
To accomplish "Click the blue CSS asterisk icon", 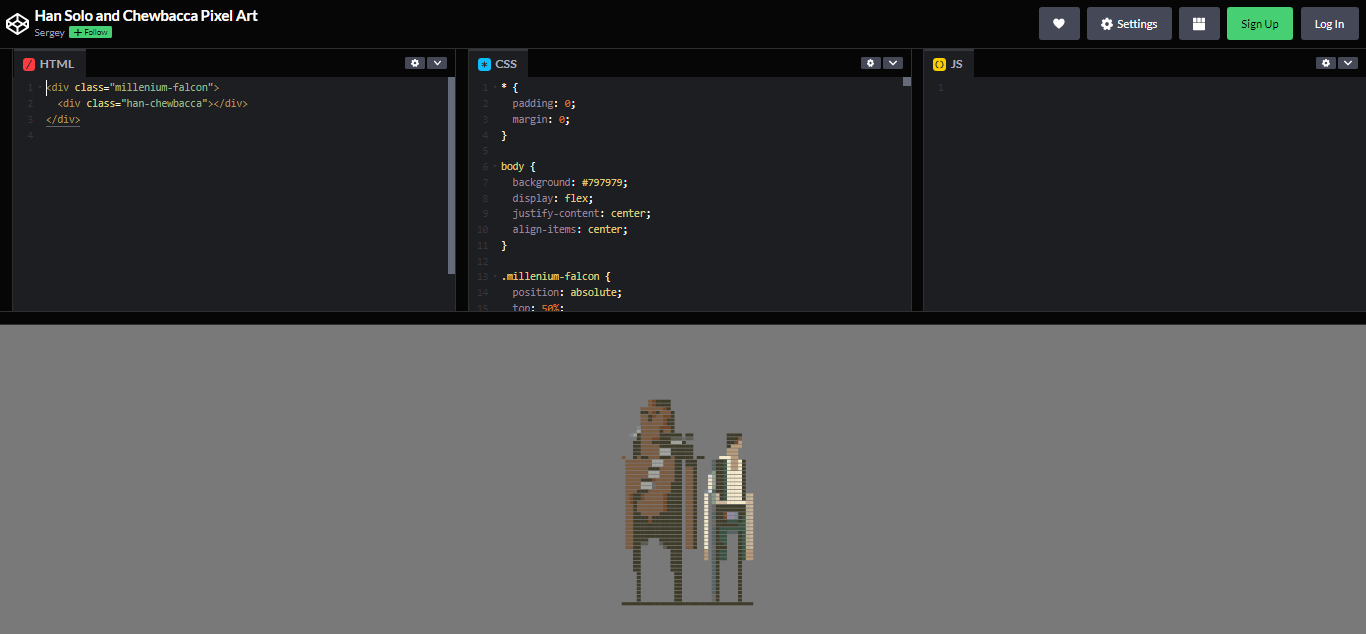I will 484,63.
